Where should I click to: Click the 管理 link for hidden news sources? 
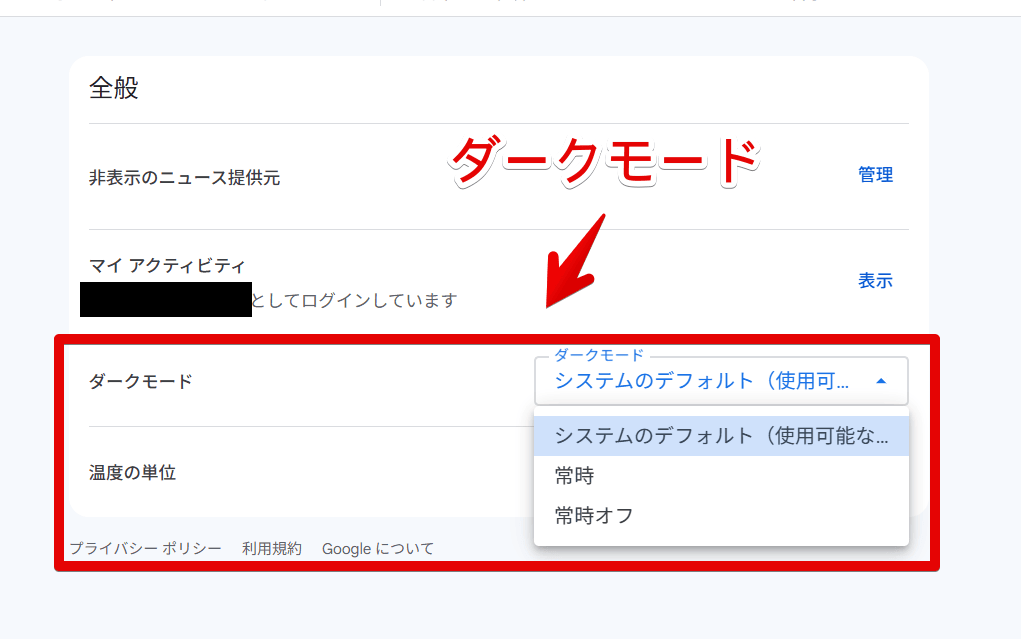click(875, 175)
